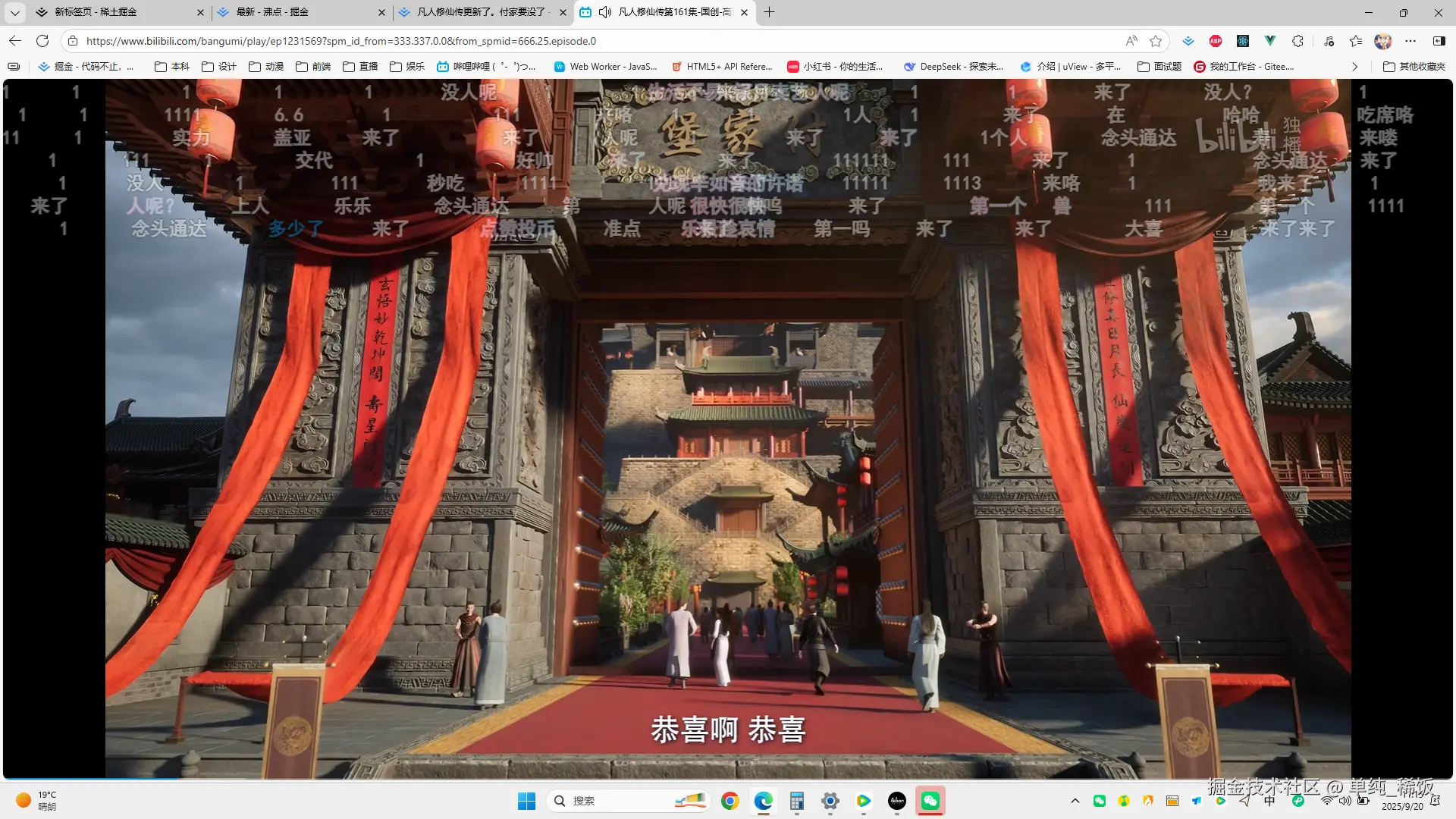Toggle input method from 中 to English
Screen dimensions: 1456x819
pos(1269,801)
